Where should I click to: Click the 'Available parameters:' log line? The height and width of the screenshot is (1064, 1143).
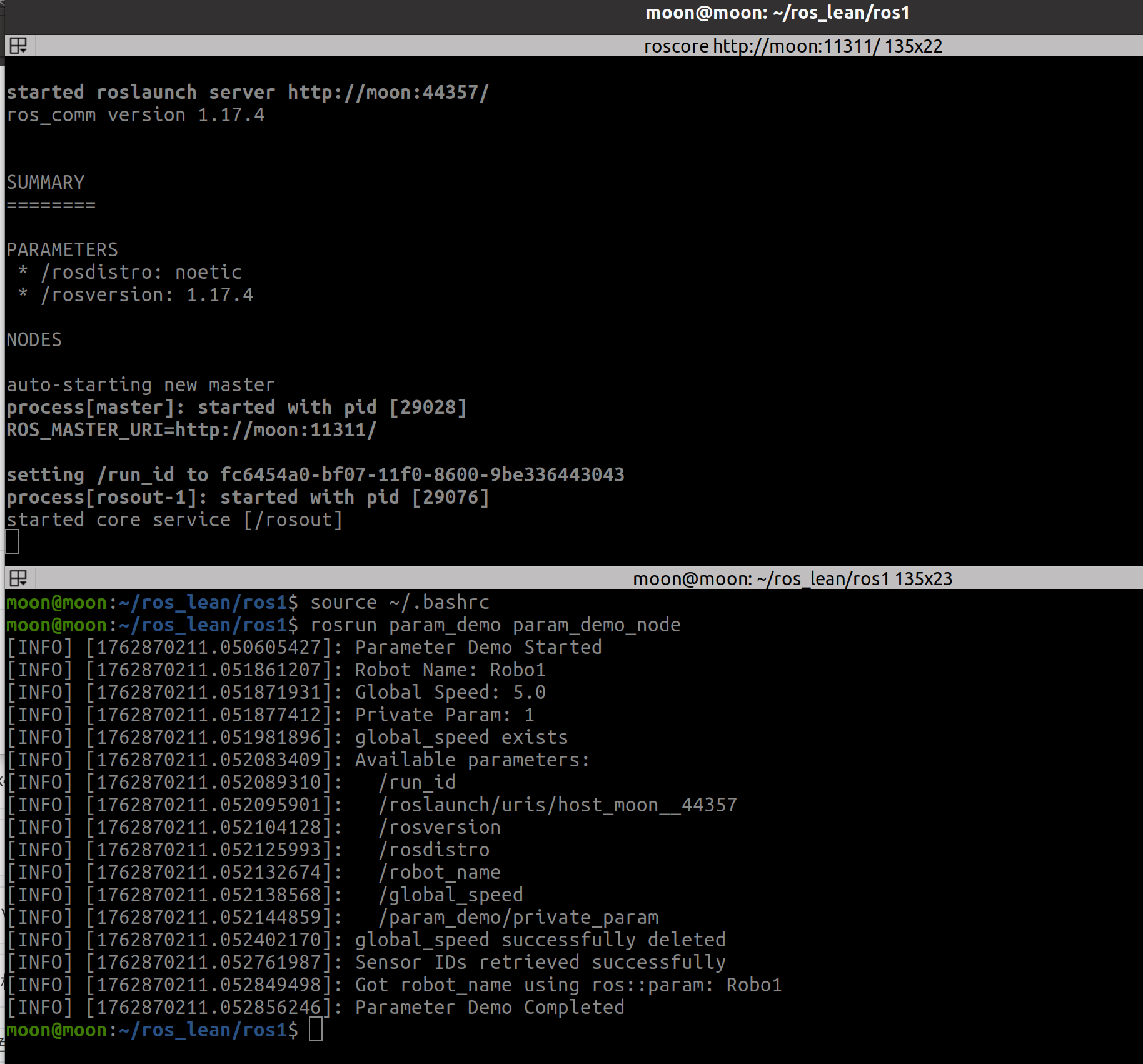click(x=473, y=760)
